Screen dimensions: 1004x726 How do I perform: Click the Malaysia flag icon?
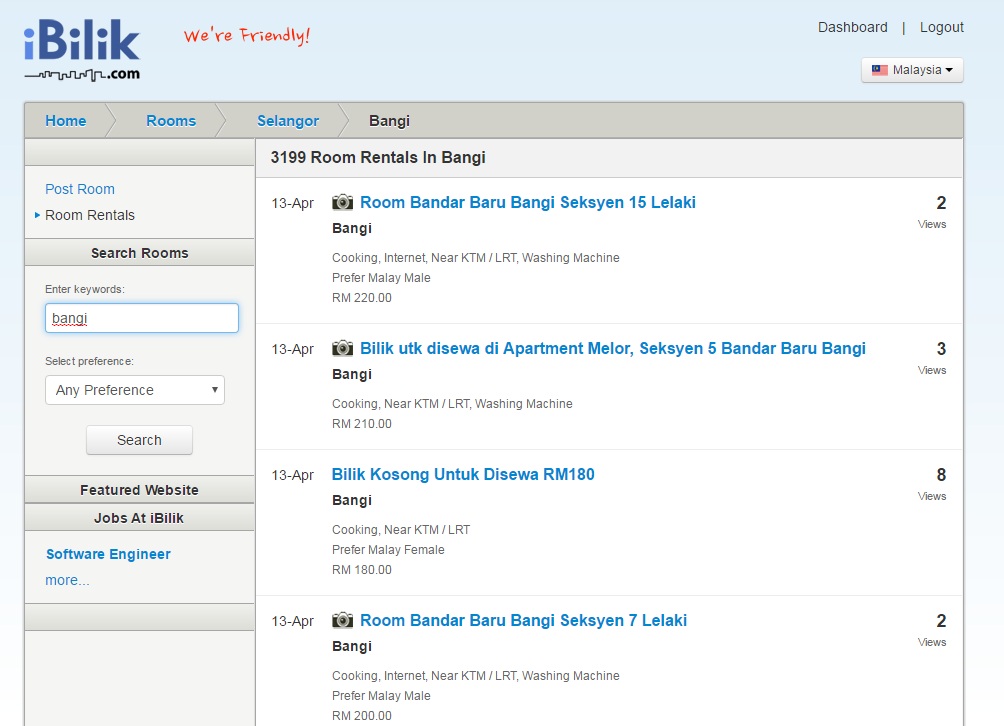(x=880, y=70)
